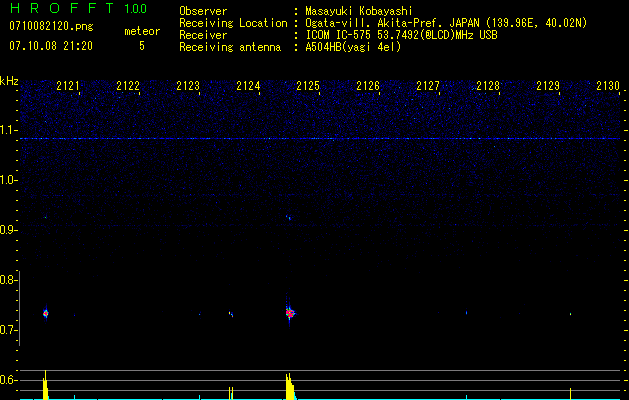Click the 2121 time marker

pyautogui.click(x=68, y=86)
